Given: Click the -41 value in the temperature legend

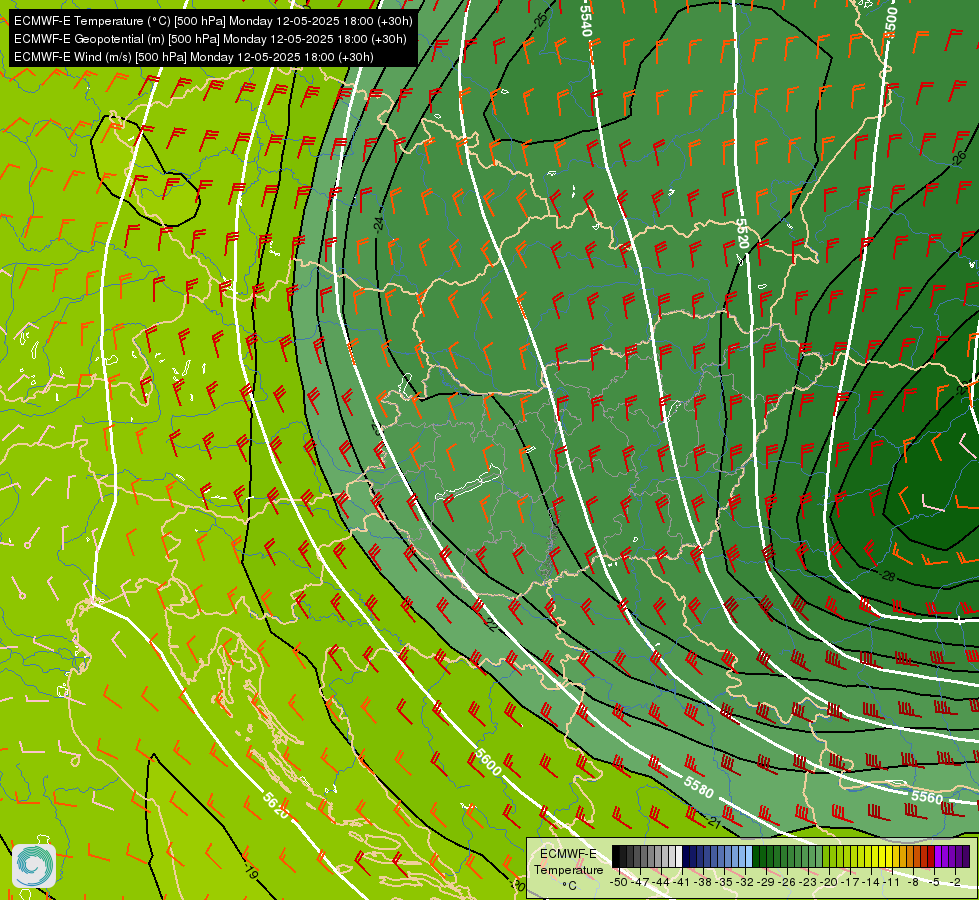Looking at the screenshot, I should [x=683, y=882].
